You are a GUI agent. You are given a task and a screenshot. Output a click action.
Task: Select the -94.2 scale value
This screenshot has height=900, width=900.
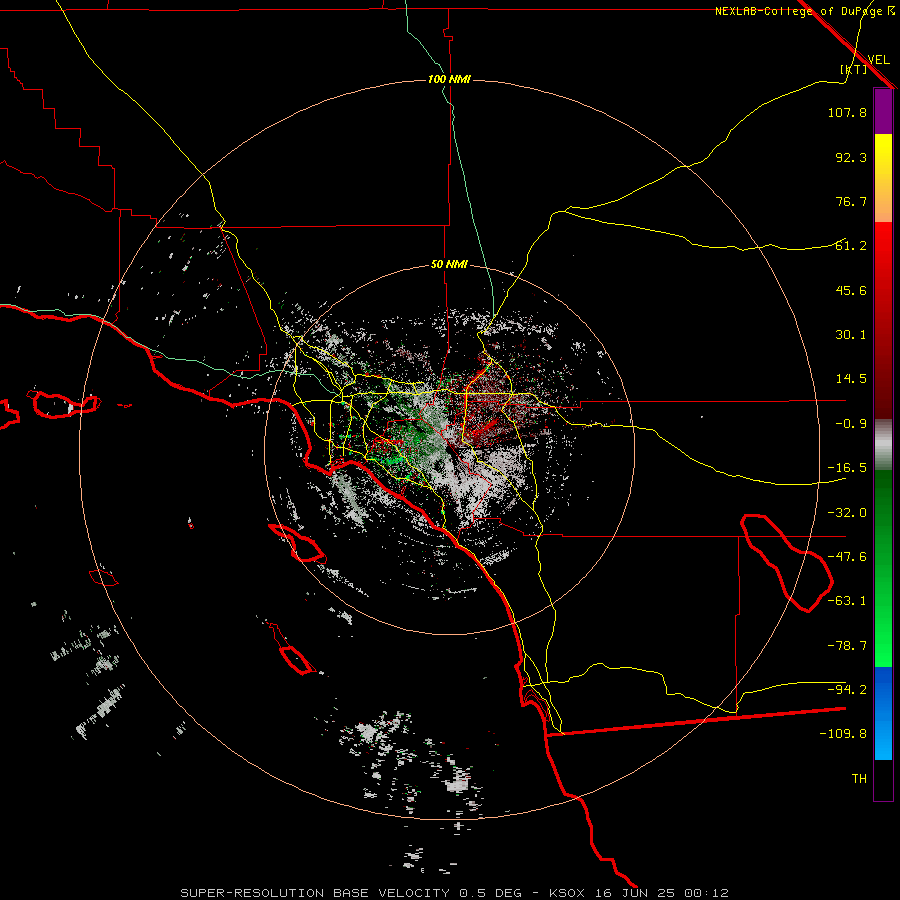(847, 690)
